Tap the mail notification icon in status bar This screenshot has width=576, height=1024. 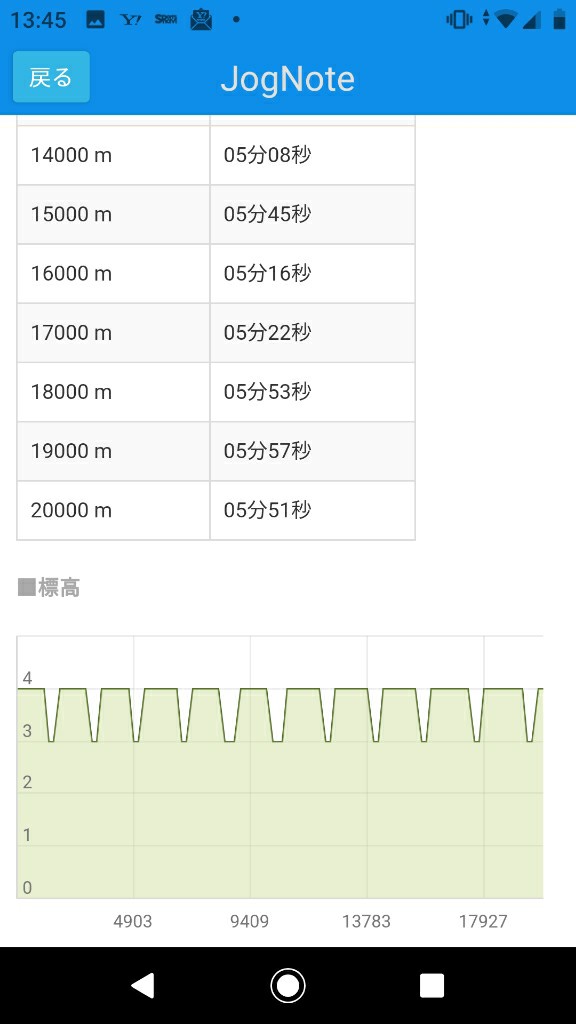201,20
